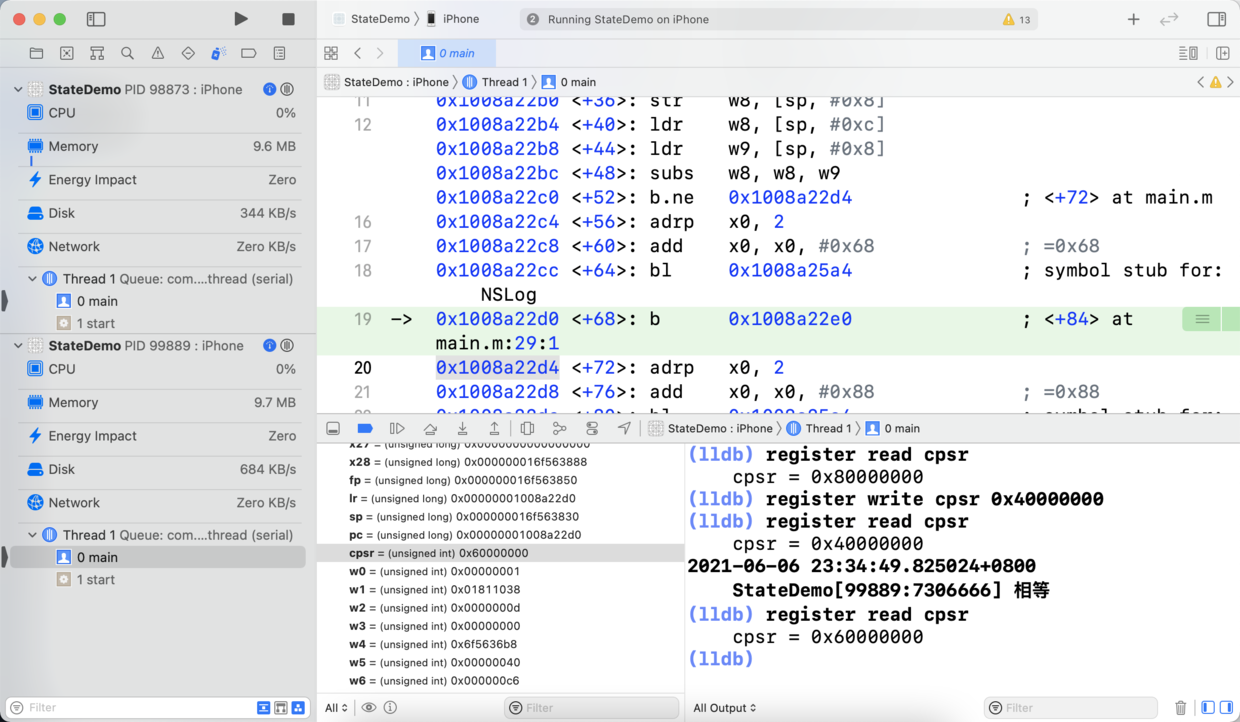The image size is (1240, 722).
Task: Click the Run (play) button
Action: pyautogui.click(x=241, y=19)
